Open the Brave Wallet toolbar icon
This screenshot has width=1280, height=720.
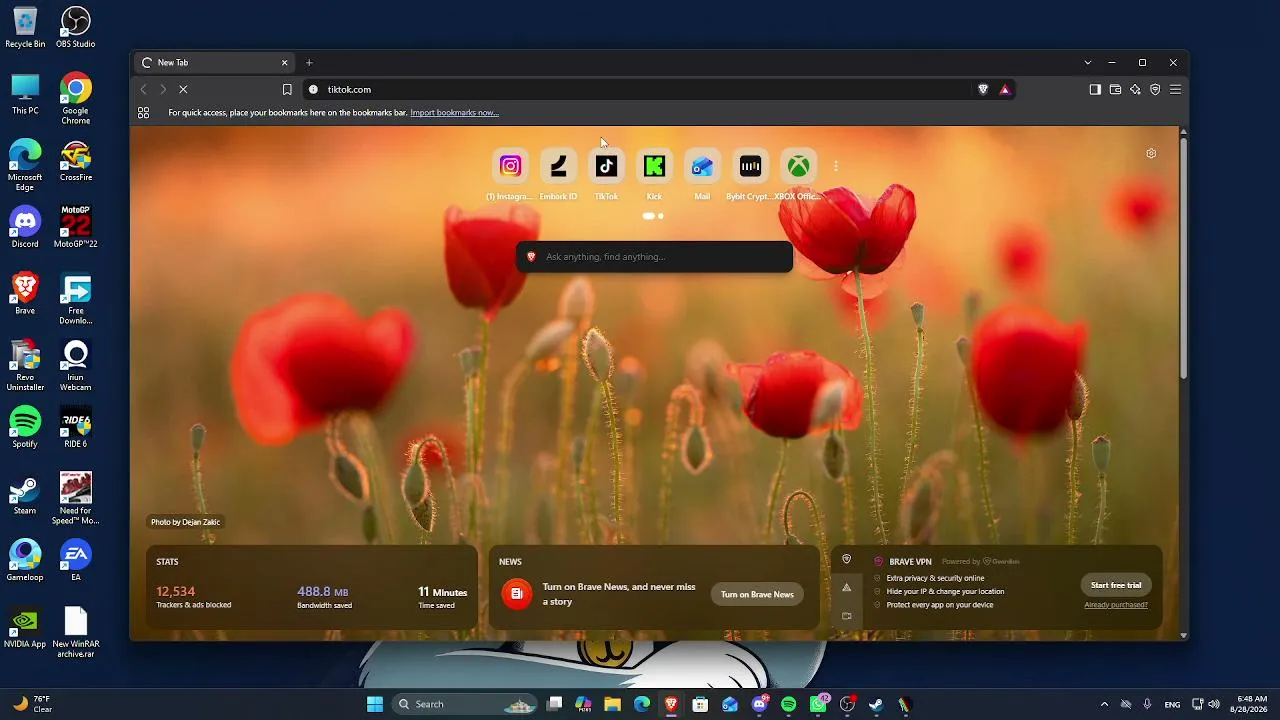pos(1115,89)
